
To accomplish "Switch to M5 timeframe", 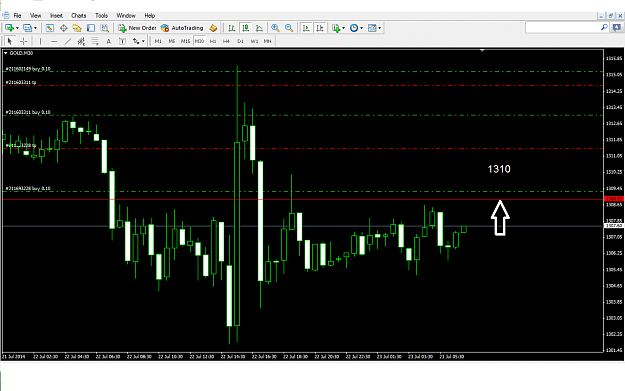I will [x=172, y=41].
